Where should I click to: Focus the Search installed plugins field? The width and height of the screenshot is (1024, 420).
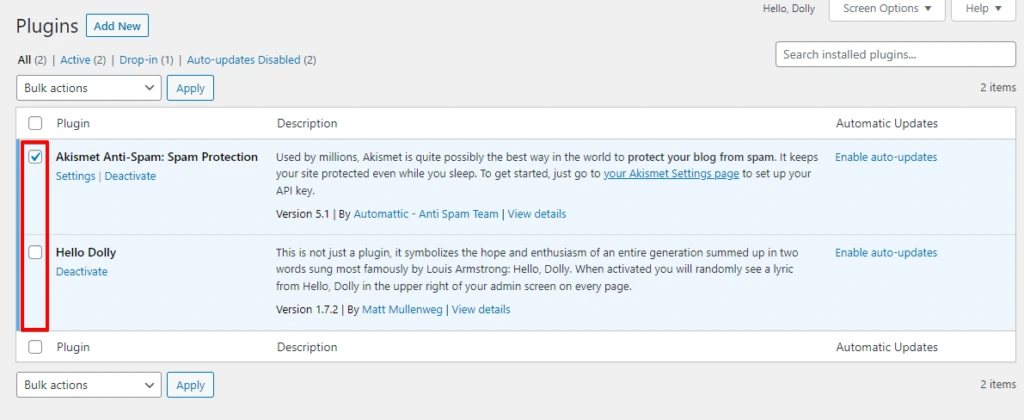pos(895,54)
